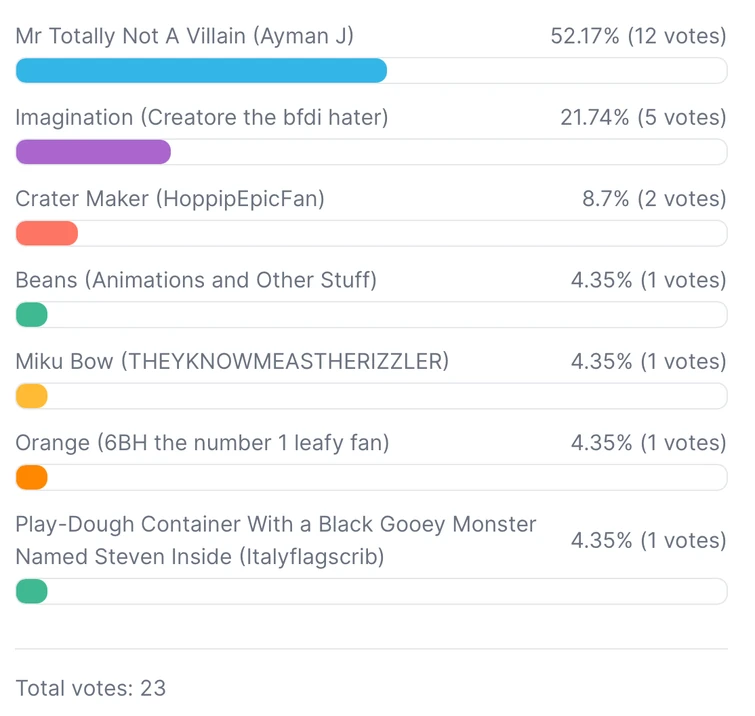755x716 pixels.
Task: Select the Mr Totally Not A Villain option label
Action: tap(185, 36)
